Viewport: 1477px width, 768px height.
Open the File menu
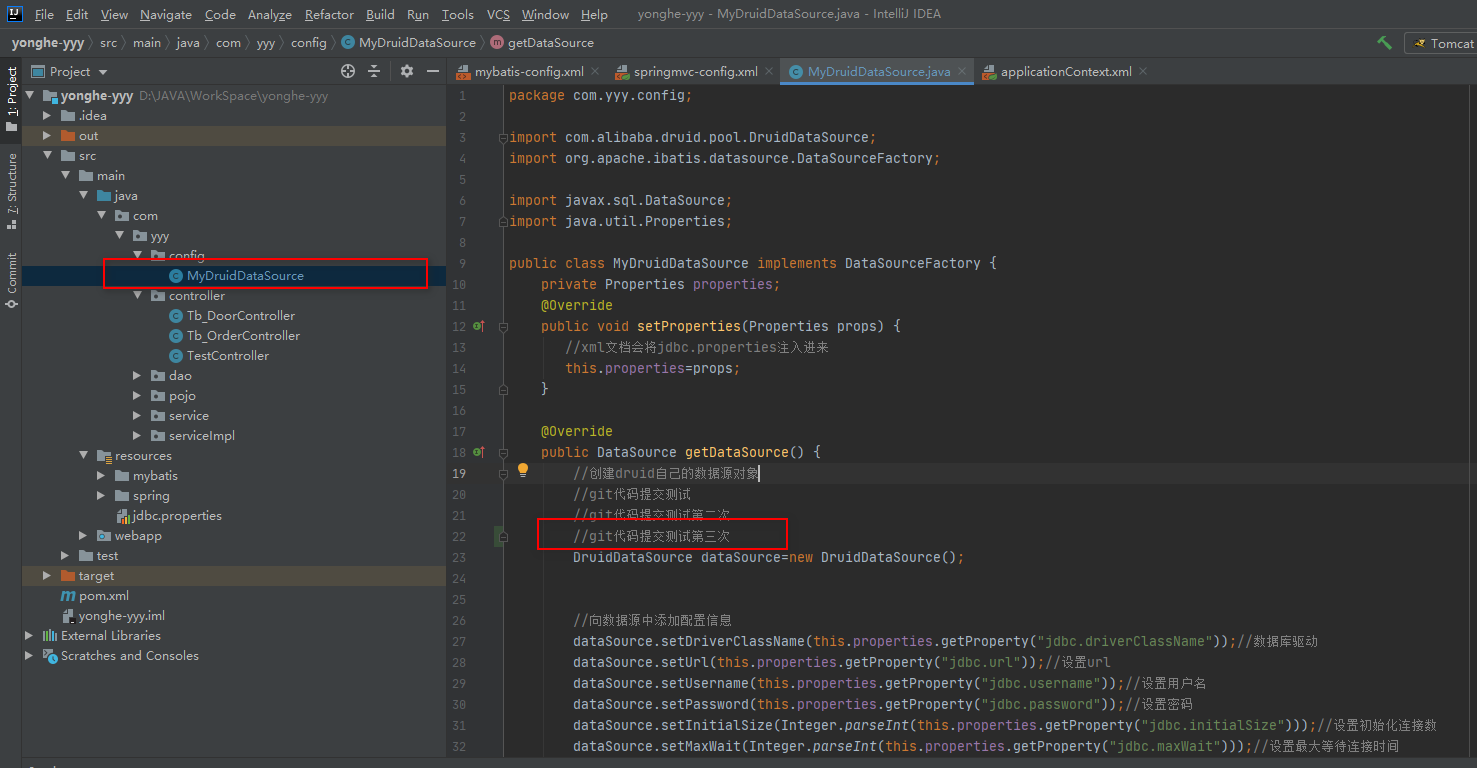44,15
